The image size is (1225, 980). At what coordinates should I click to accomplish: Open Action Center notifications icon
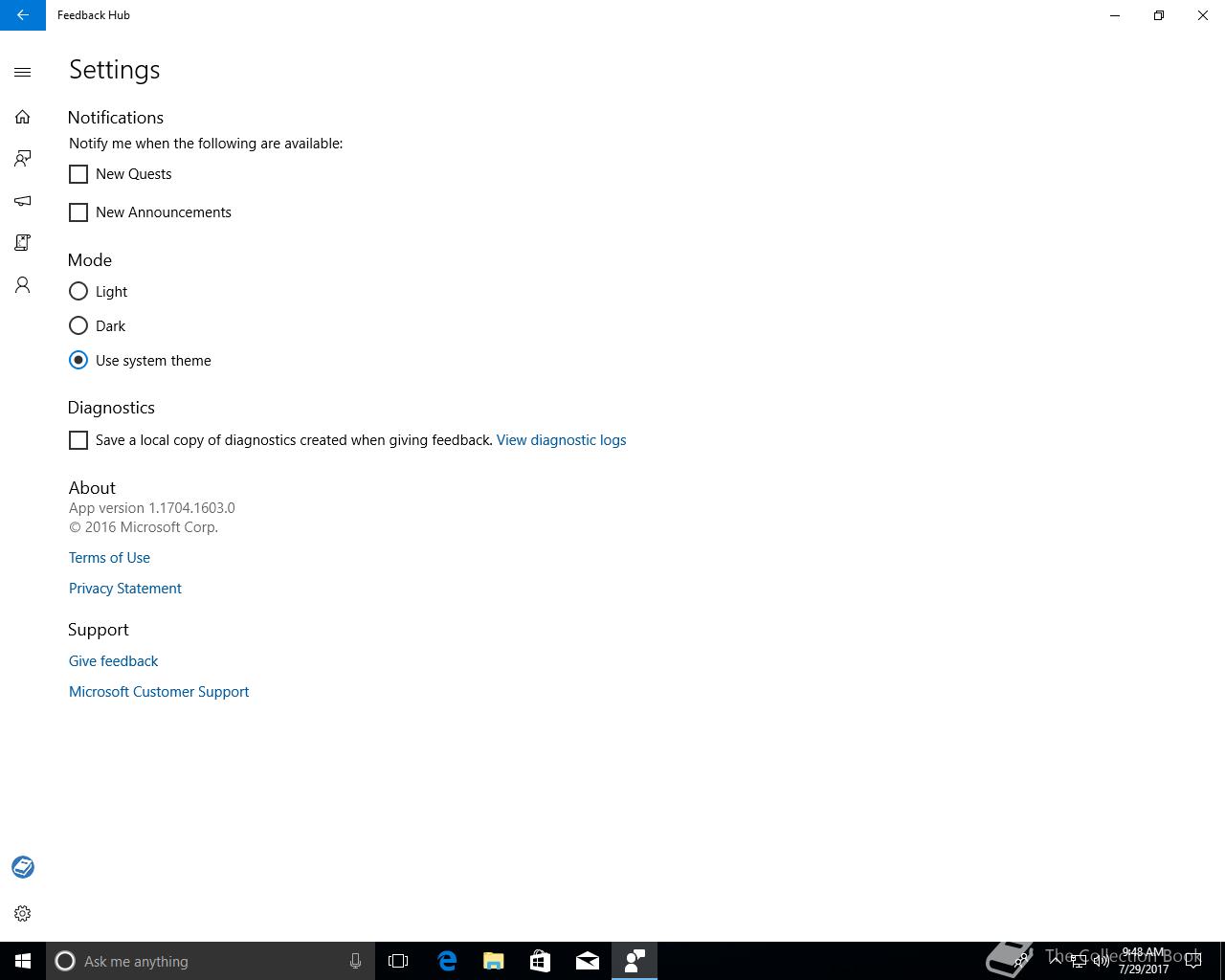pos(1192,961)
